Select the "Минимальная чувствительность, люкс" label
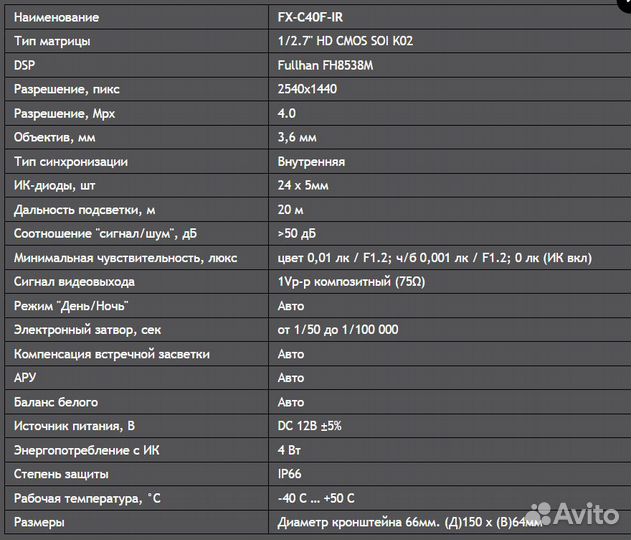The height and width of the screenshot is (540, 631). [x=126, y=257]
